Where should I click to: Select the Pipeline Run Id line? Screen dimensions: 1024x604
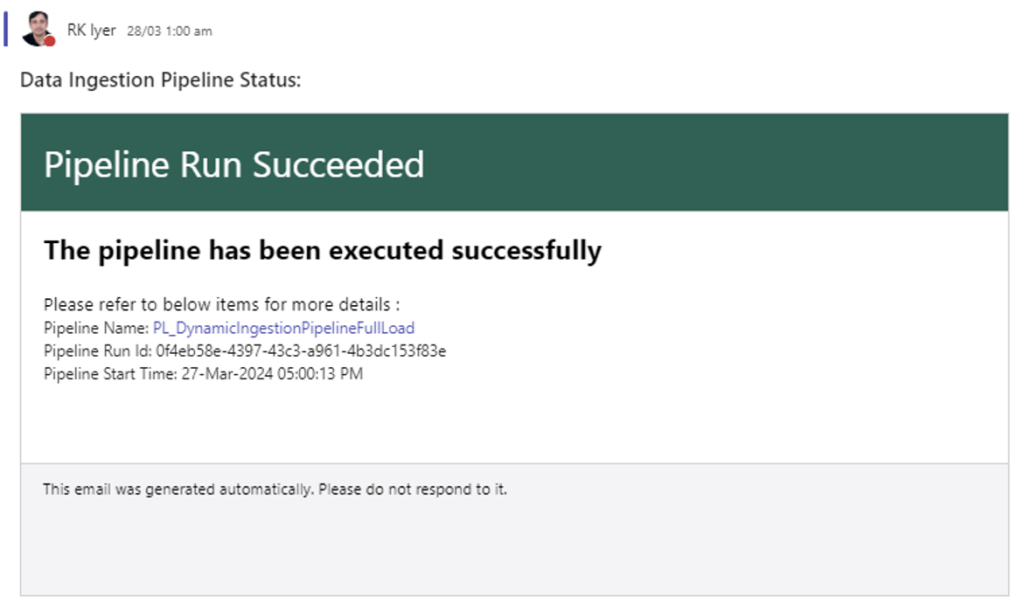[245, 351]
